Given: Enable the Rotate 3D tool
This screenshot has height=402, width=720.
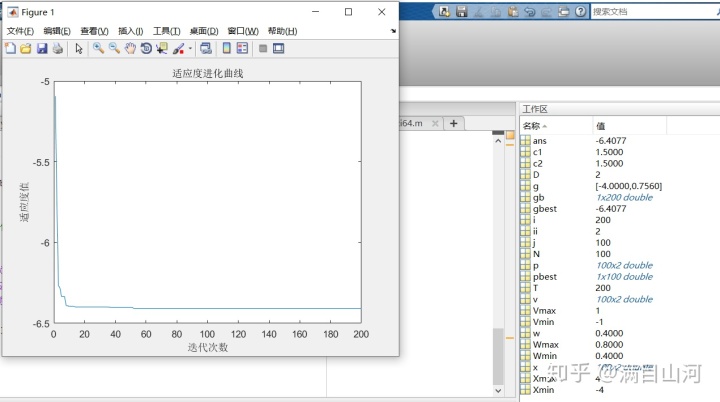Looking at the screenshot, I should click(146, 48).
